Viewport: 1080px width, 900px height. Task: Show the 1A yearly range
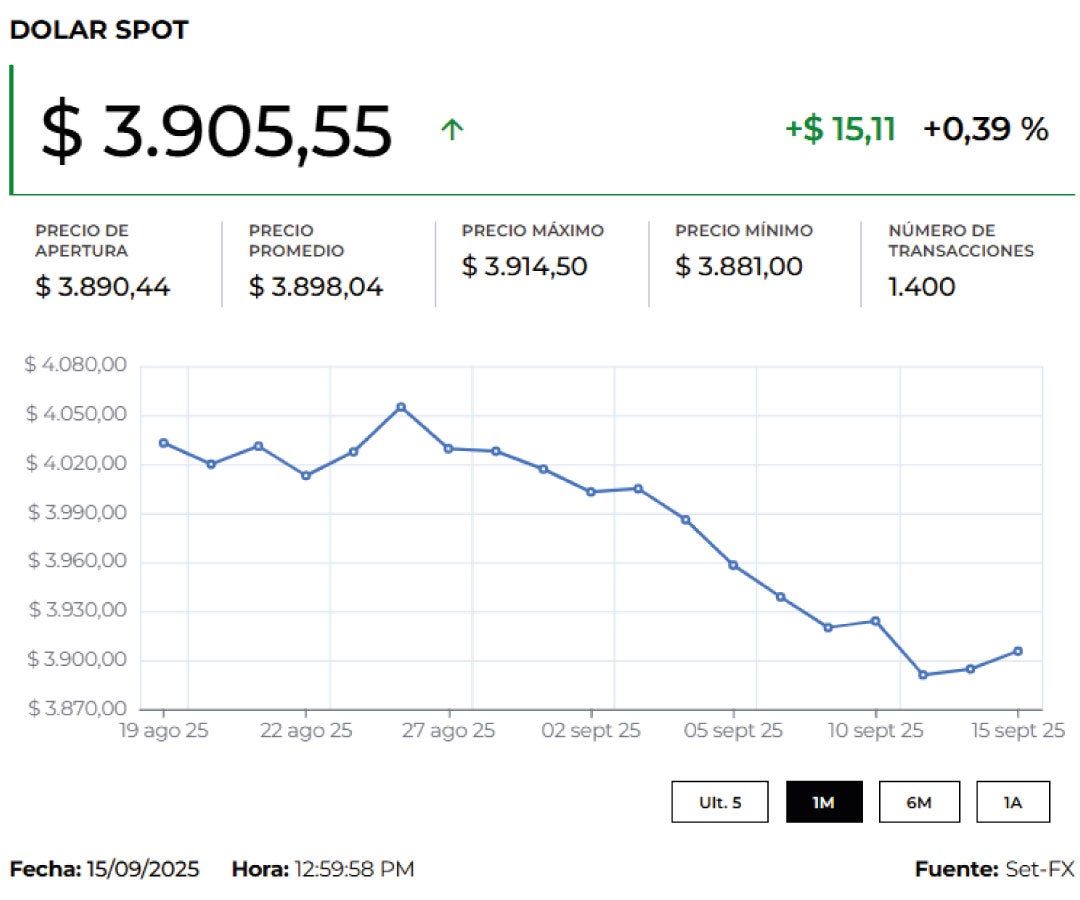(x=1013, y=802)
